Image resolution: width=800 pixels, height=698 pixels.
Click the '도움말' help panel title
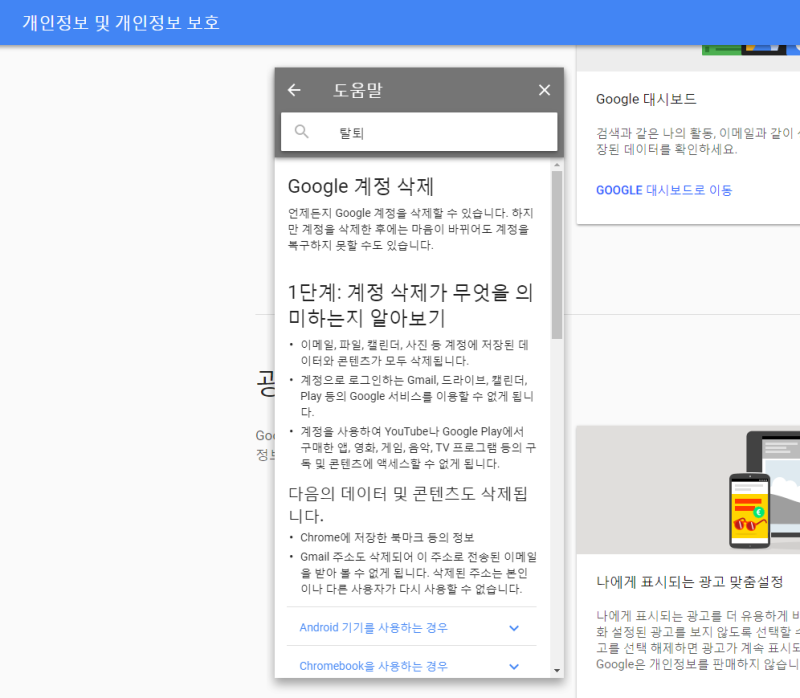358,90
